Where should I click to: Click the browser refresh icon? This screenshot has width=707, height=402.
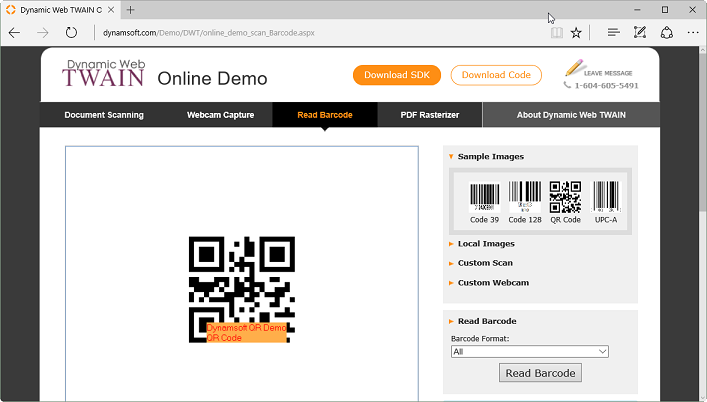(72, 32)
